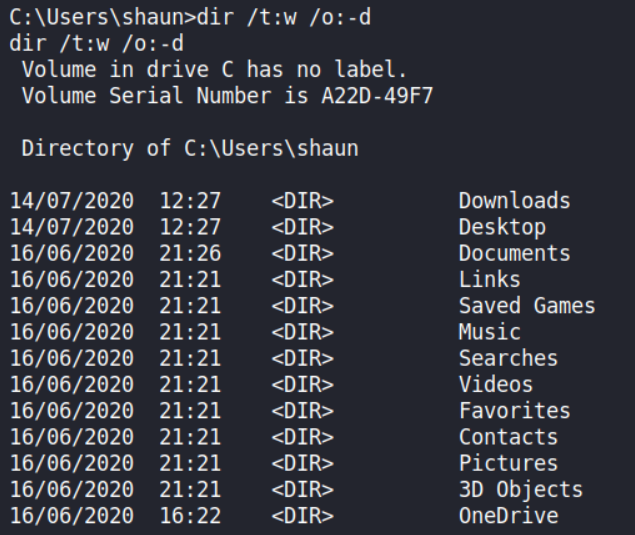
Task: Click the Contacts directory name
Action: tap(508, 437)
